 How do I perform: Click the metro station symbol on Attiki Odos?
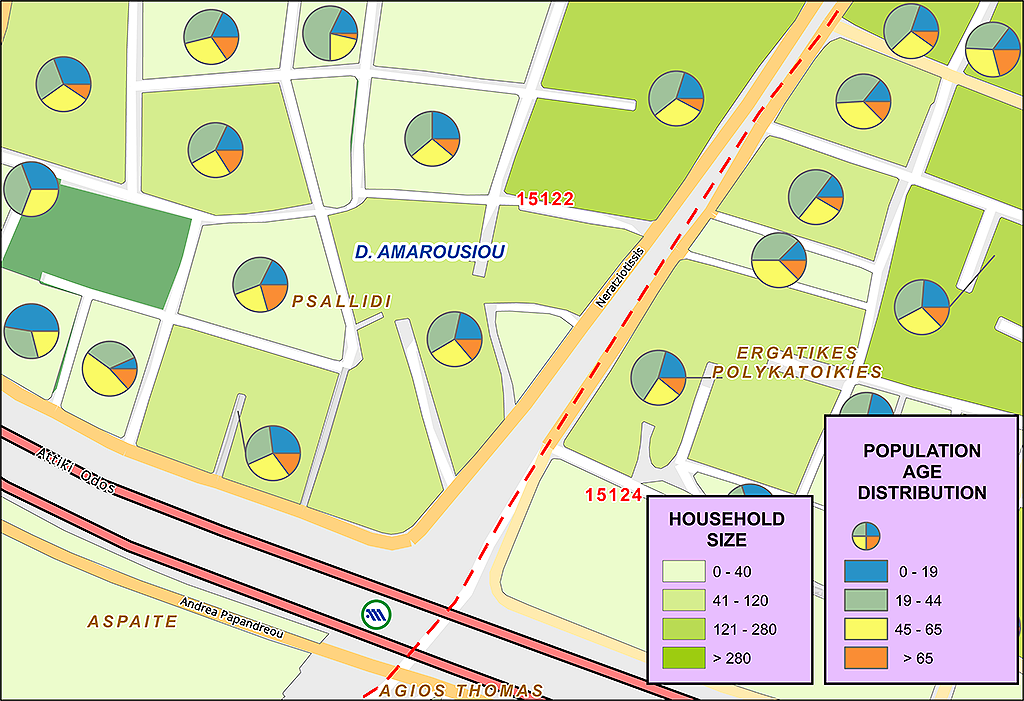376,614
